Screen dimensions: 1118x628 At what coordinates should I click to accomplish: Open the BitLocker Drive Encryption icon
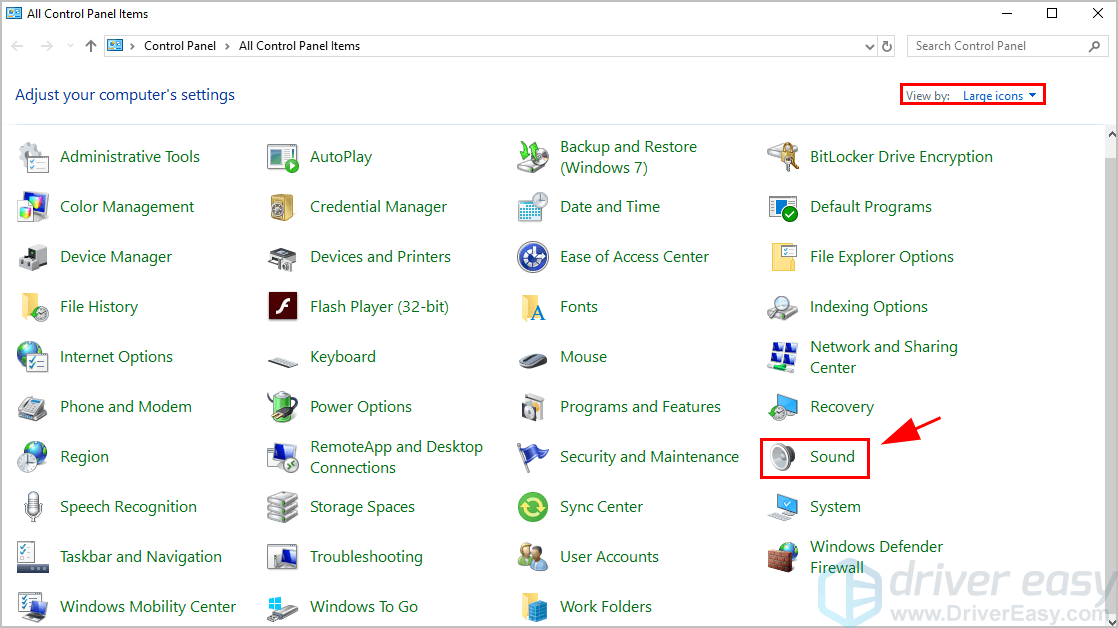pos(783,157)
